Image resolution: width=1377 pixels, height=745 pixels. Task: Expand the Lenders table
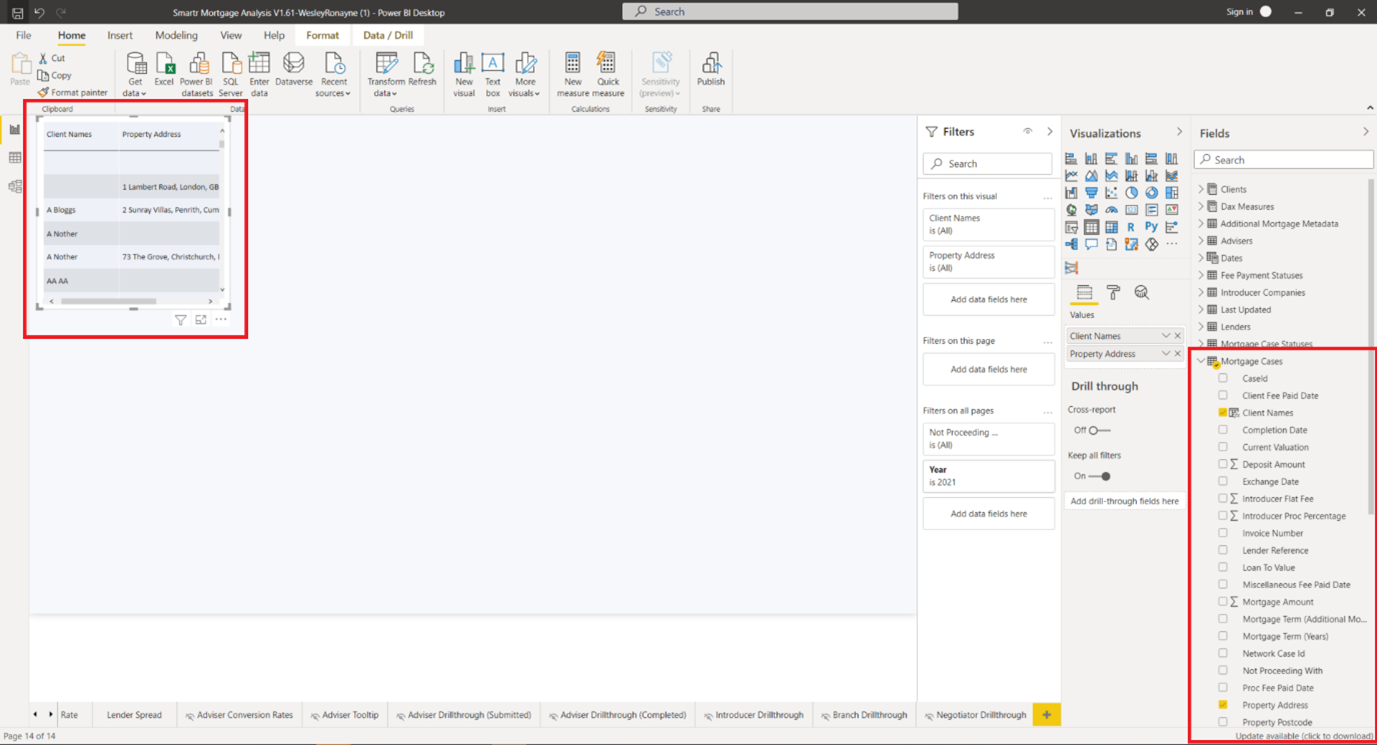[1201, 326]
